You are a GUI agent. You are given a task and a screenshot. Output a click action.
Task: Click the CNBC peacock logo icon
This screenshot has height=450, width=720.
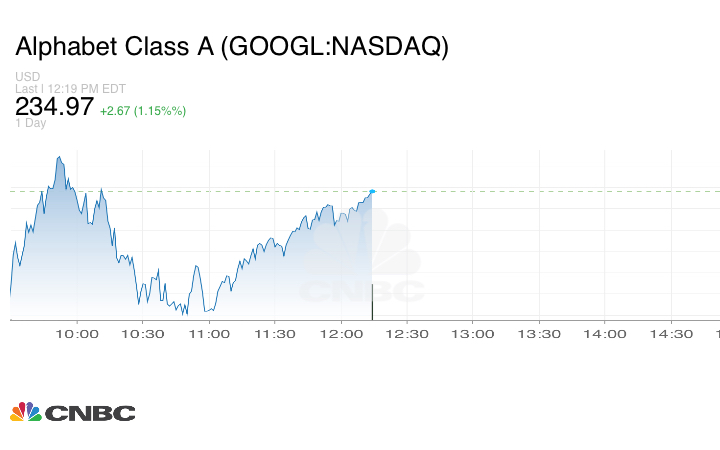pyautogui.click(x=26, y=412)
